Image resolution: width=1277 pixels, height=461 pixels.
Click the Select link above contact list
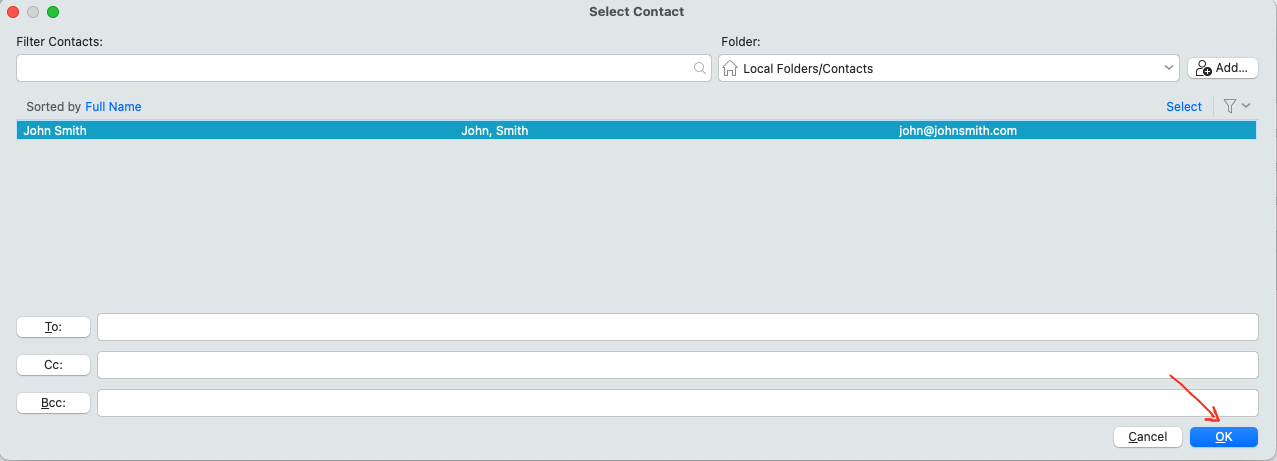1184,107
